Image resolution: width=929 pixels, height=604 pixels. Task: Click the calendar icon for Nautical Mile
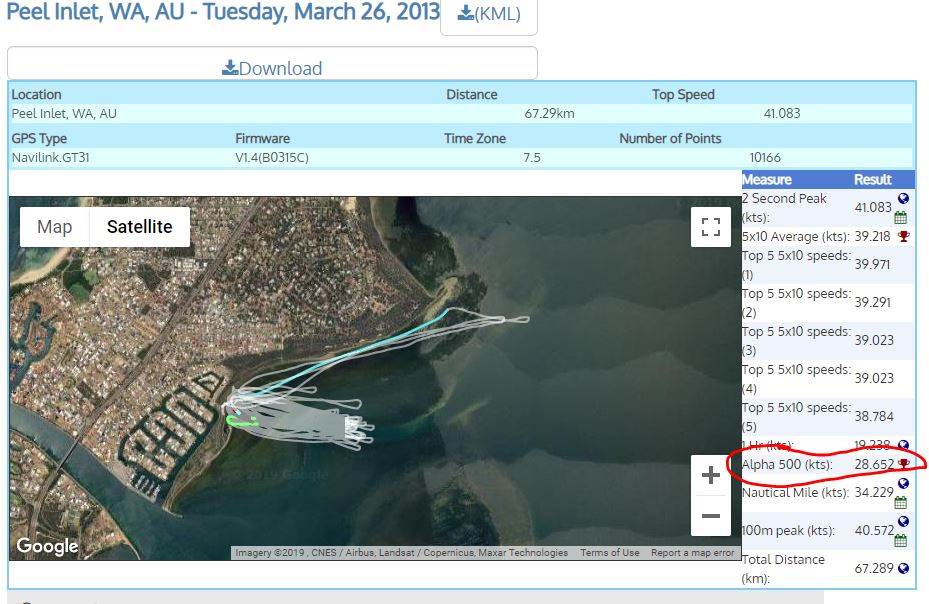click(x=900, y=502)
